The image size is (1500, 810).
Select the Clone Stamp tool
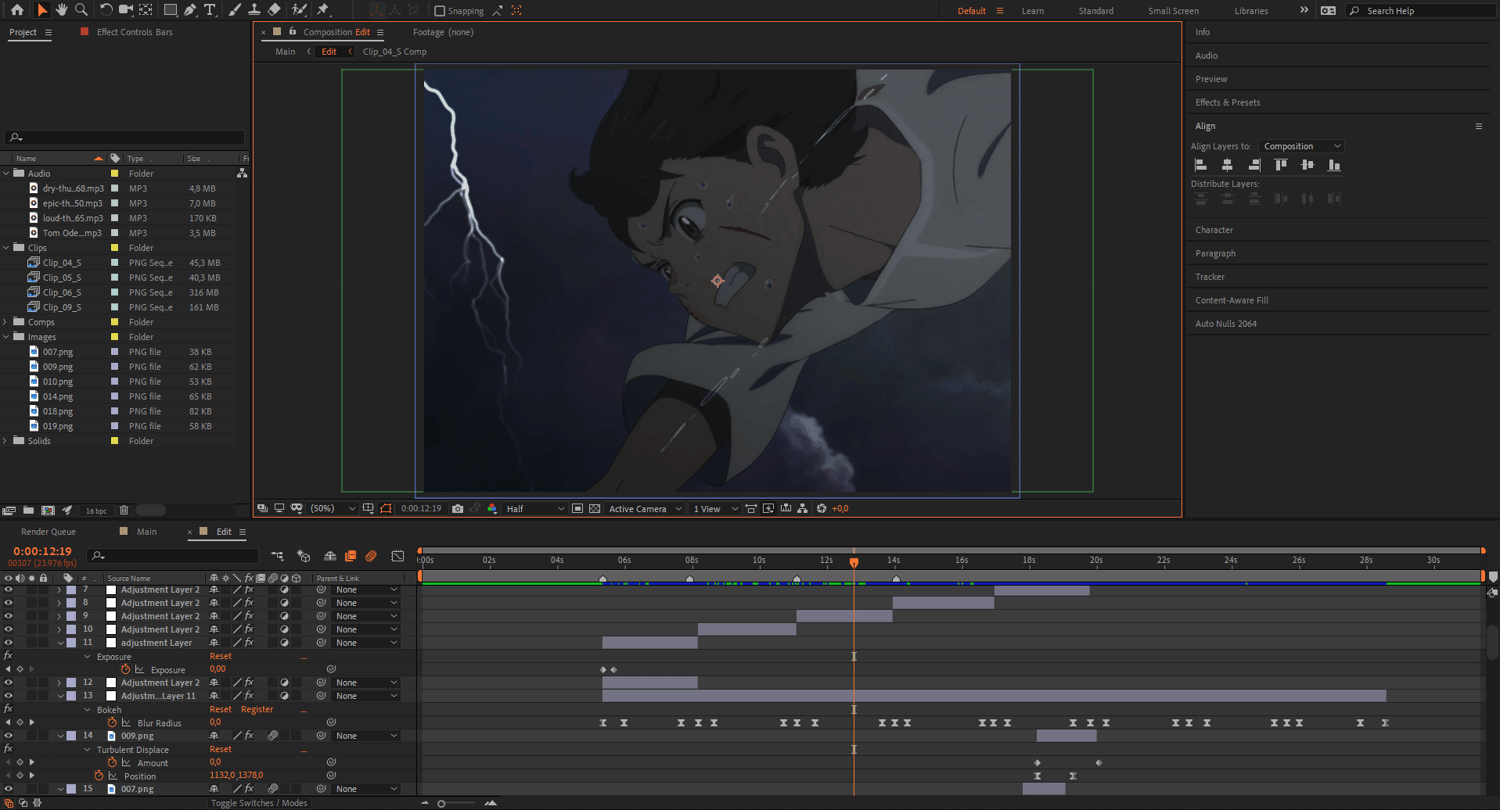coord(254,10)
